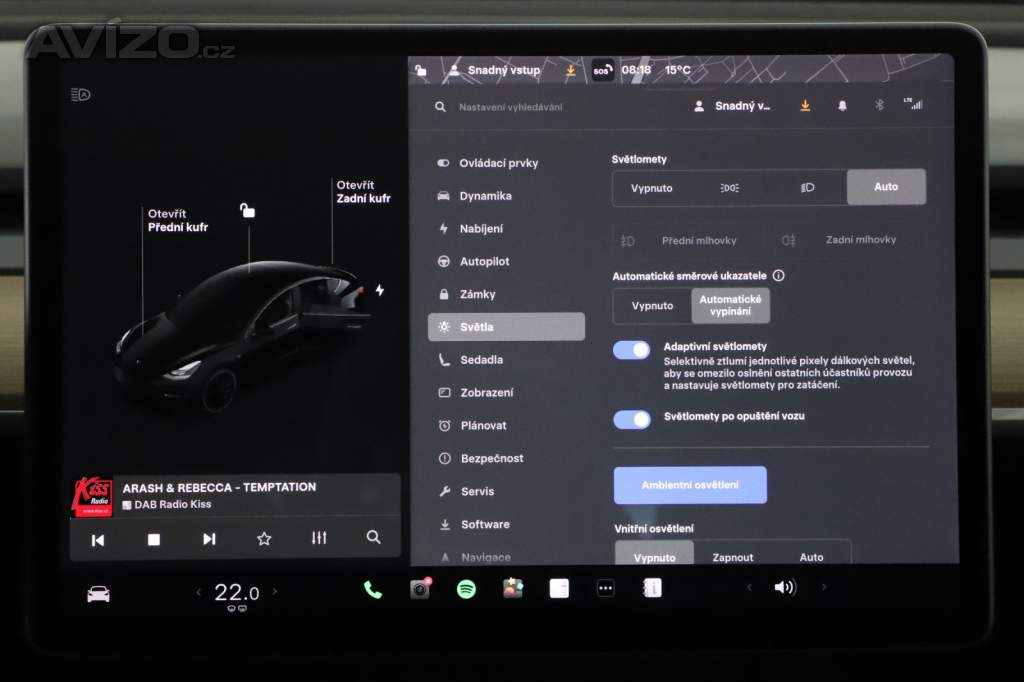The image size is (1024, 682).
Task: Launch Spotify from the bottom dock
Action: 466,589
